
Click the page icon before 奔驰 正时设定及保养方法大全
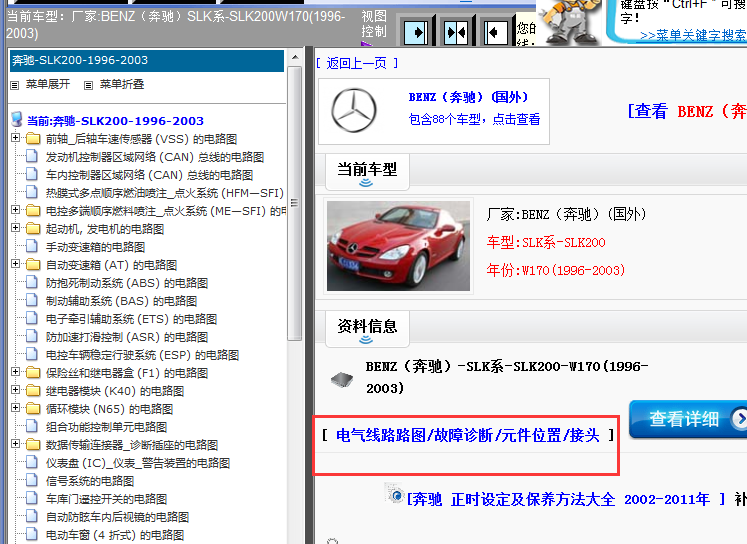point(395,494)
